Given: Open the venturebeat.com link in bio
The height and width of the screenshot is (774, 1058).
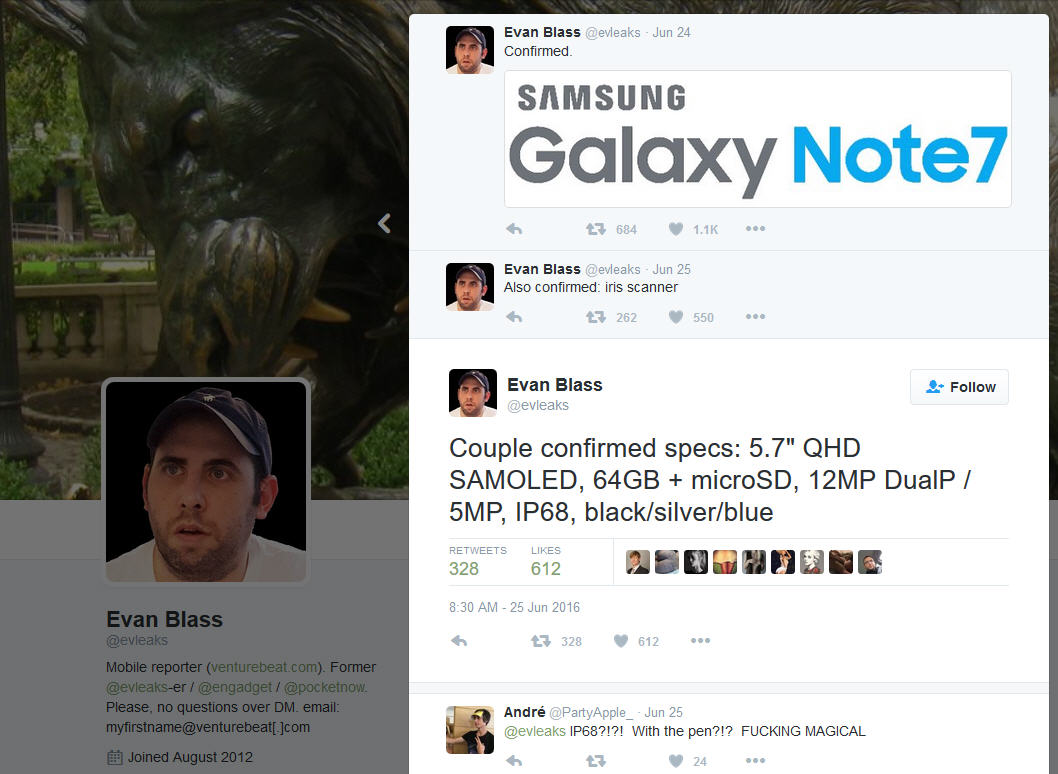Looking at the screenshot, I should click(264, 667).
